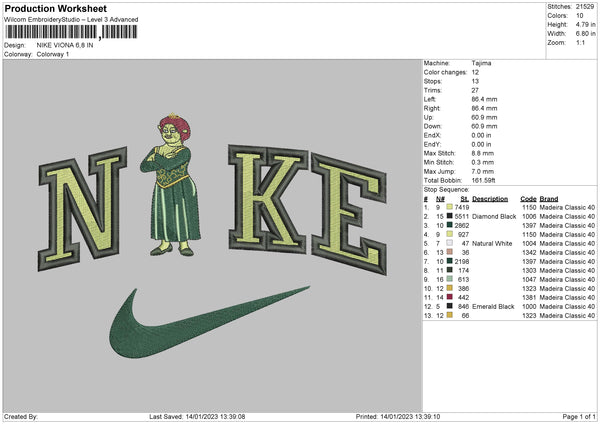Pick the dark olive swatch in stop row 8
Viewport: 600px width, 424px height.
450,270
